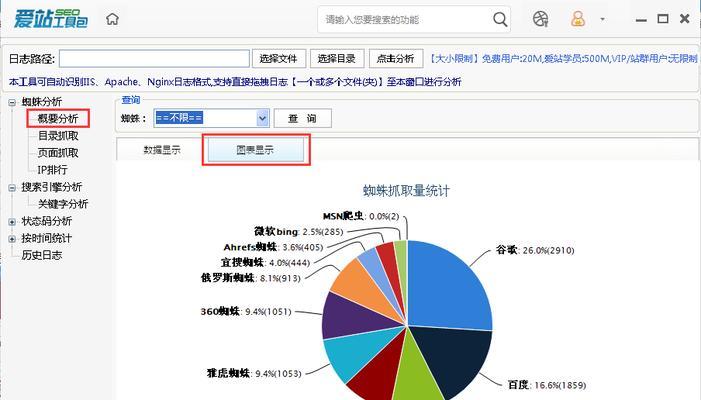701x400 pixels.
Task: Switch to the 图表显示 tab
Action: tap(255, 150)
